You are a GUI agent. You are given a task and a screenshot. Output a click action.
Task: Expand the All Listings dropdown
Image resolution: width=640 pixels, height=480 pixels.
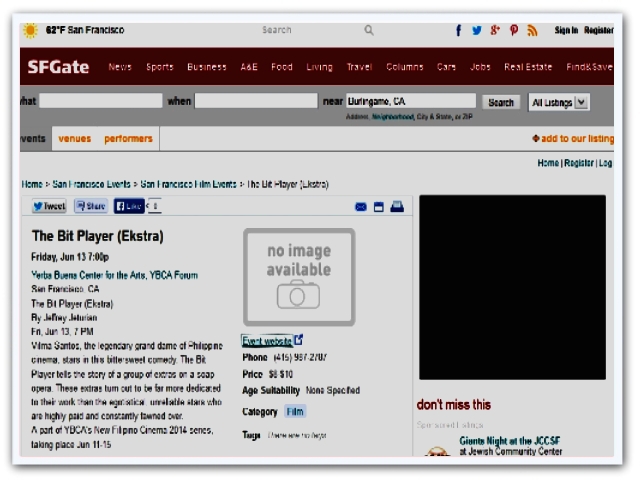(x=559, y=102)
